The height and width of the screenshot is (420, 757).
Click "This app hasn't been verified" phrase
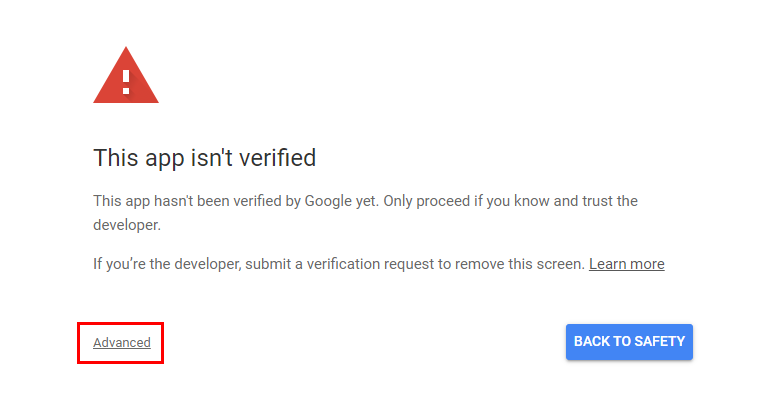tap(187, 201)
